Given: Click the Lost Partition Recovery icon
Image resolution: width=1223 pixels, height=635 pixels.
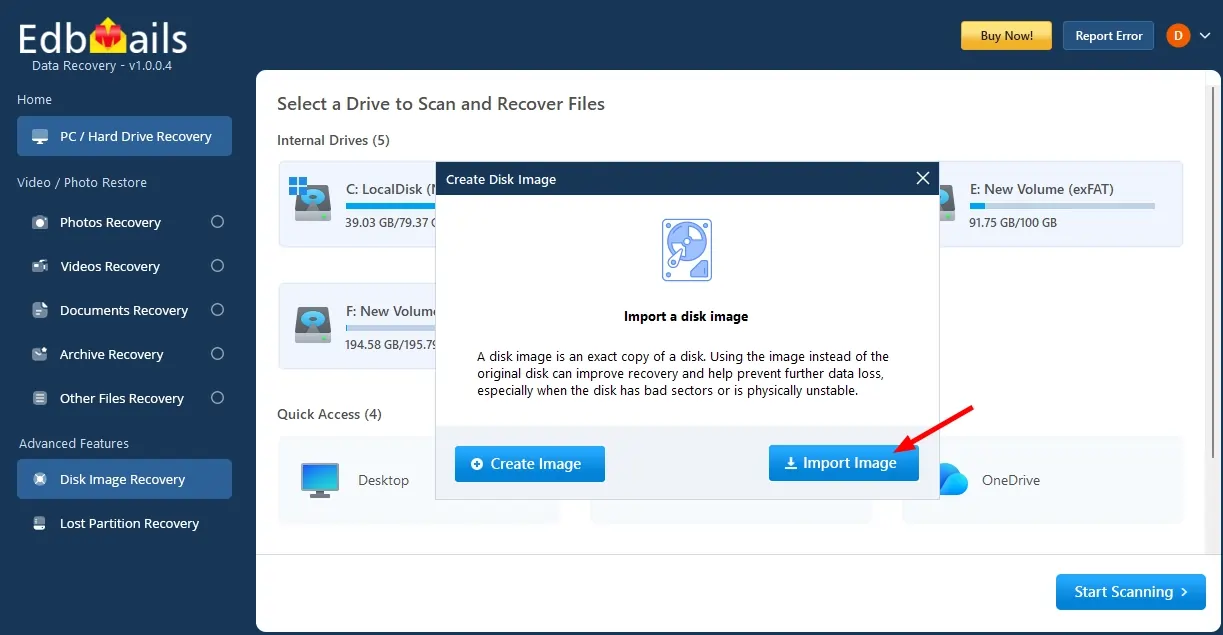Looking at the screenshot, I should [x=40, y=523].
